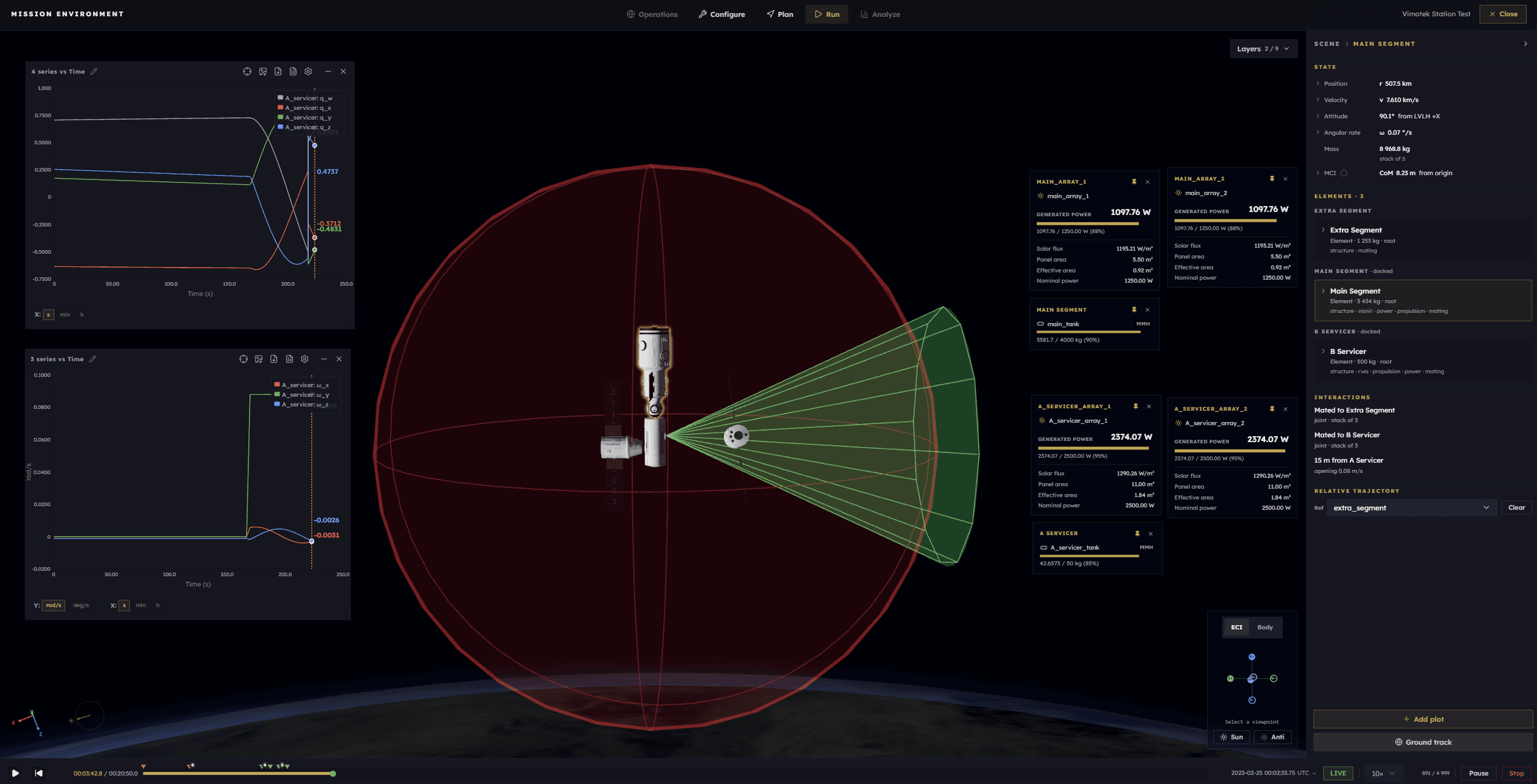Viewport: 1537px width, 784px height.
Task: Open settings gear of 3 series plot
Action: 304,359
